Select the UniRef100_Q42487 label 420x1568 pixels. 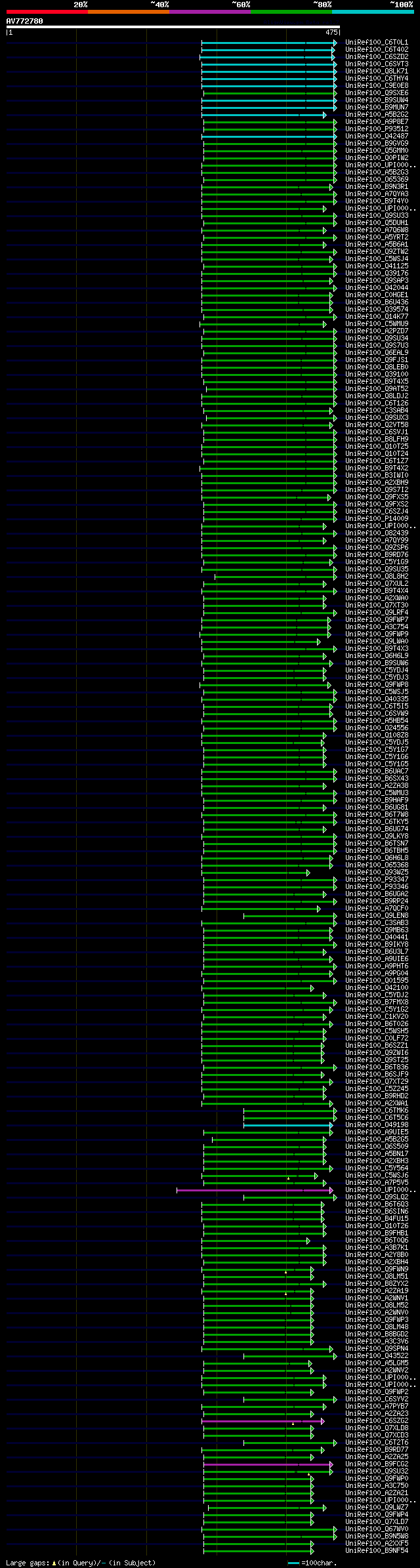377,136
